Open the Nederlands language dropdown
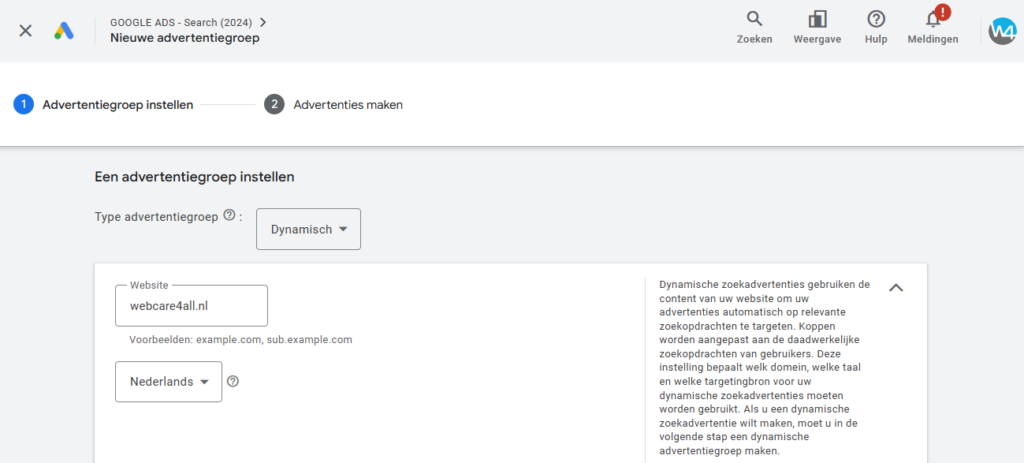Viewport: 1024px width, 463px height. (x=168, y=381)
